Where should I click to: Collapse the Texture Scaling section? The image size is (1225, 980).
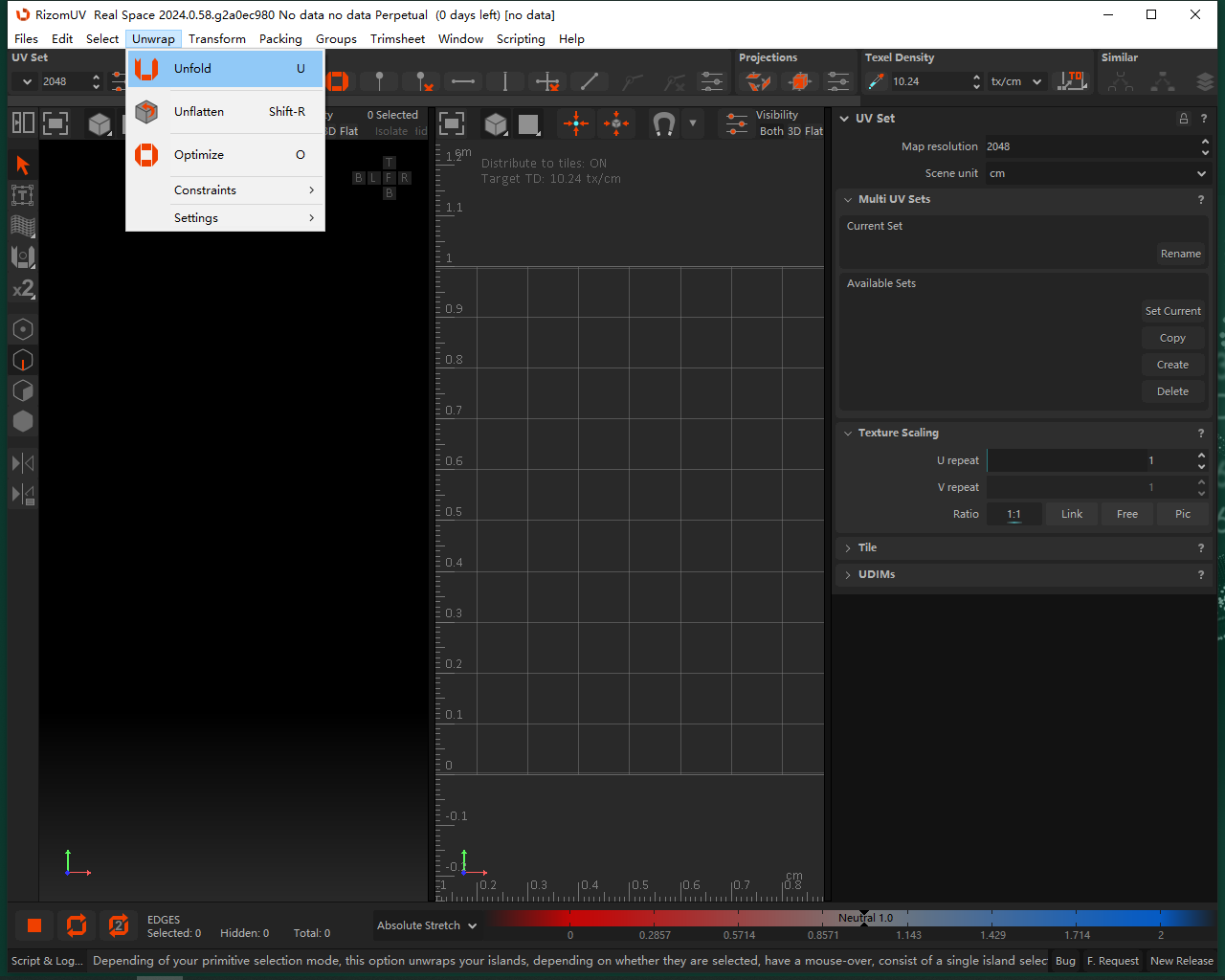click(848, 433)
